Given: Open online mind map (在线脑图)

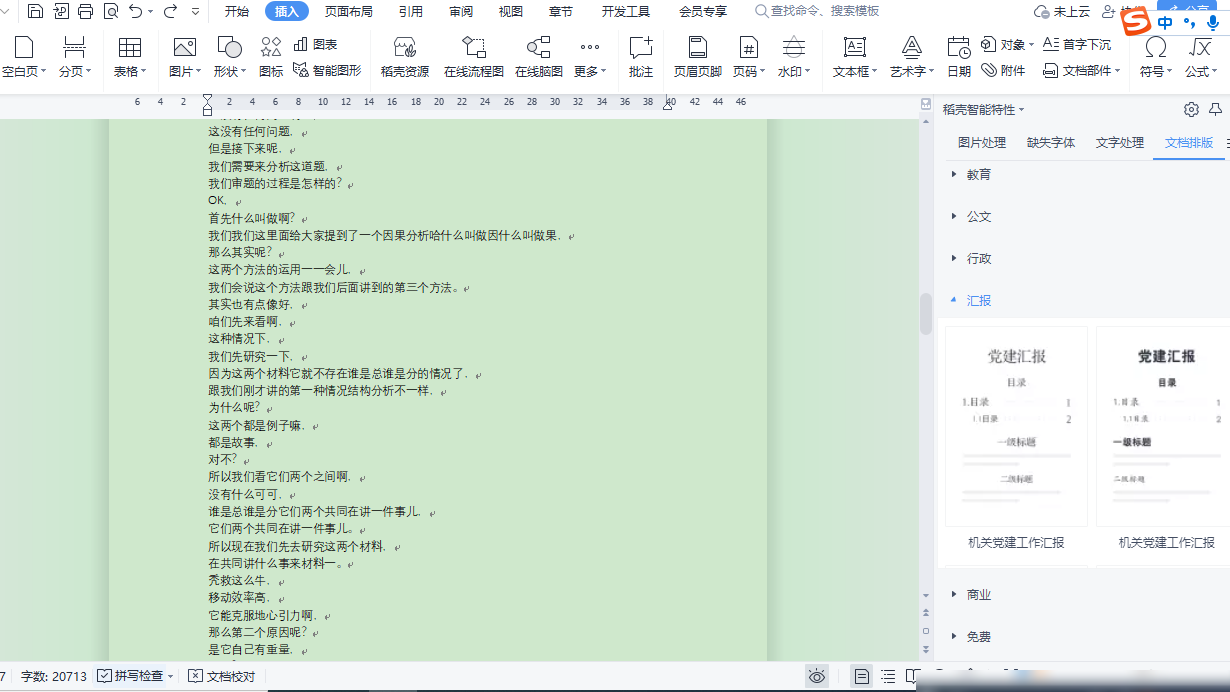Looking at the screenshot, I should 539,56.
